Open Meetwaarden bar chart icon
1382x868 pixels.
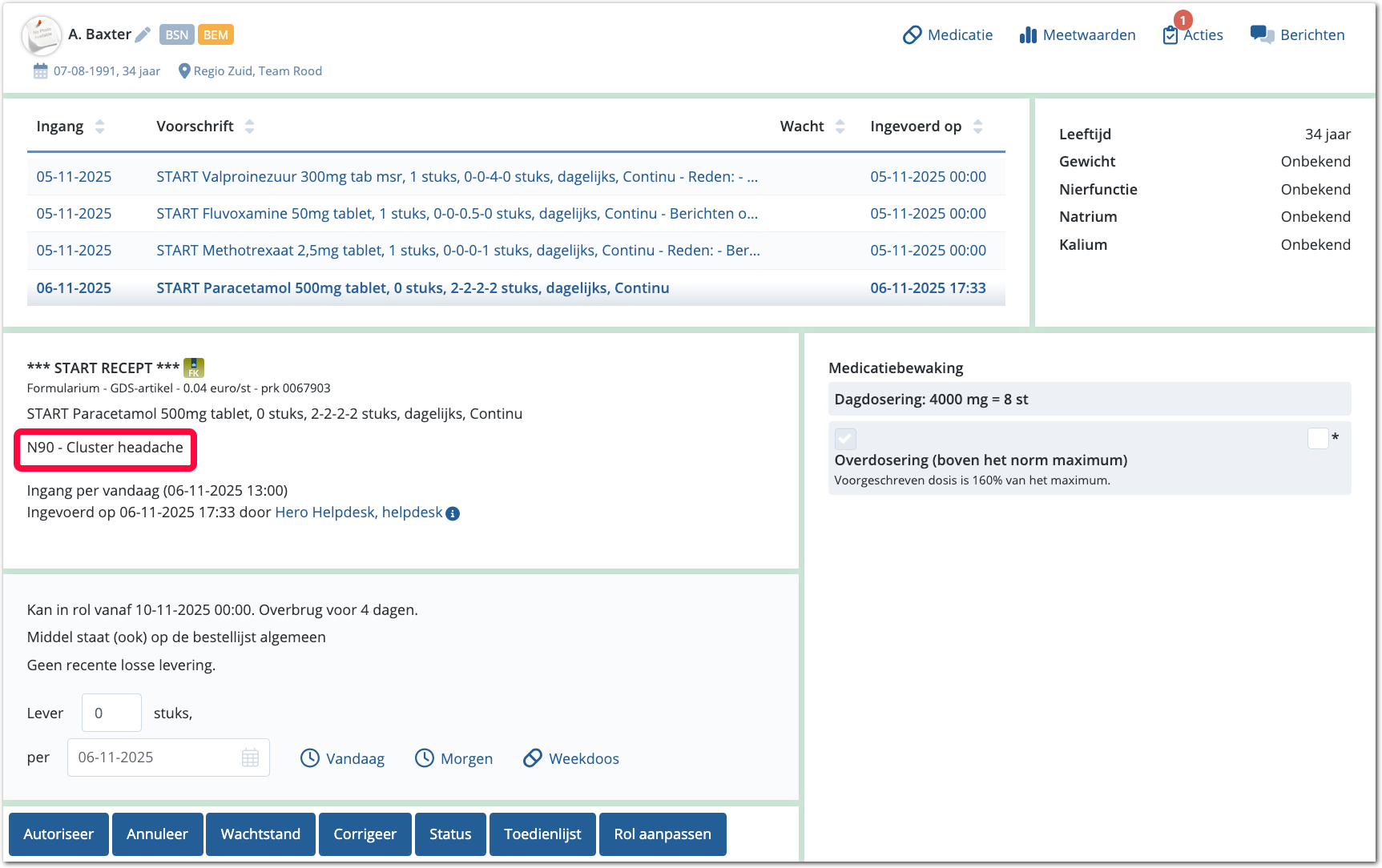coord(1028,35)
